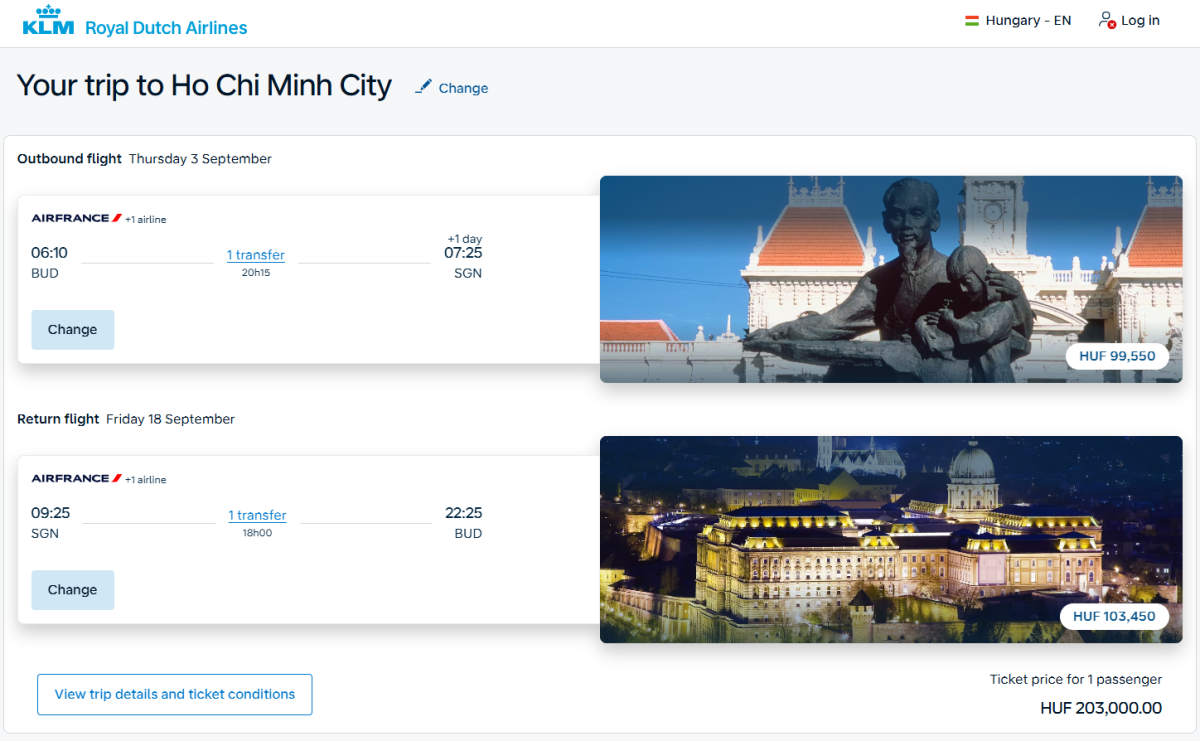This screenshot has width=1200, height=741.
Task: Click the Hungary flag icon
Action: point(971,20)
